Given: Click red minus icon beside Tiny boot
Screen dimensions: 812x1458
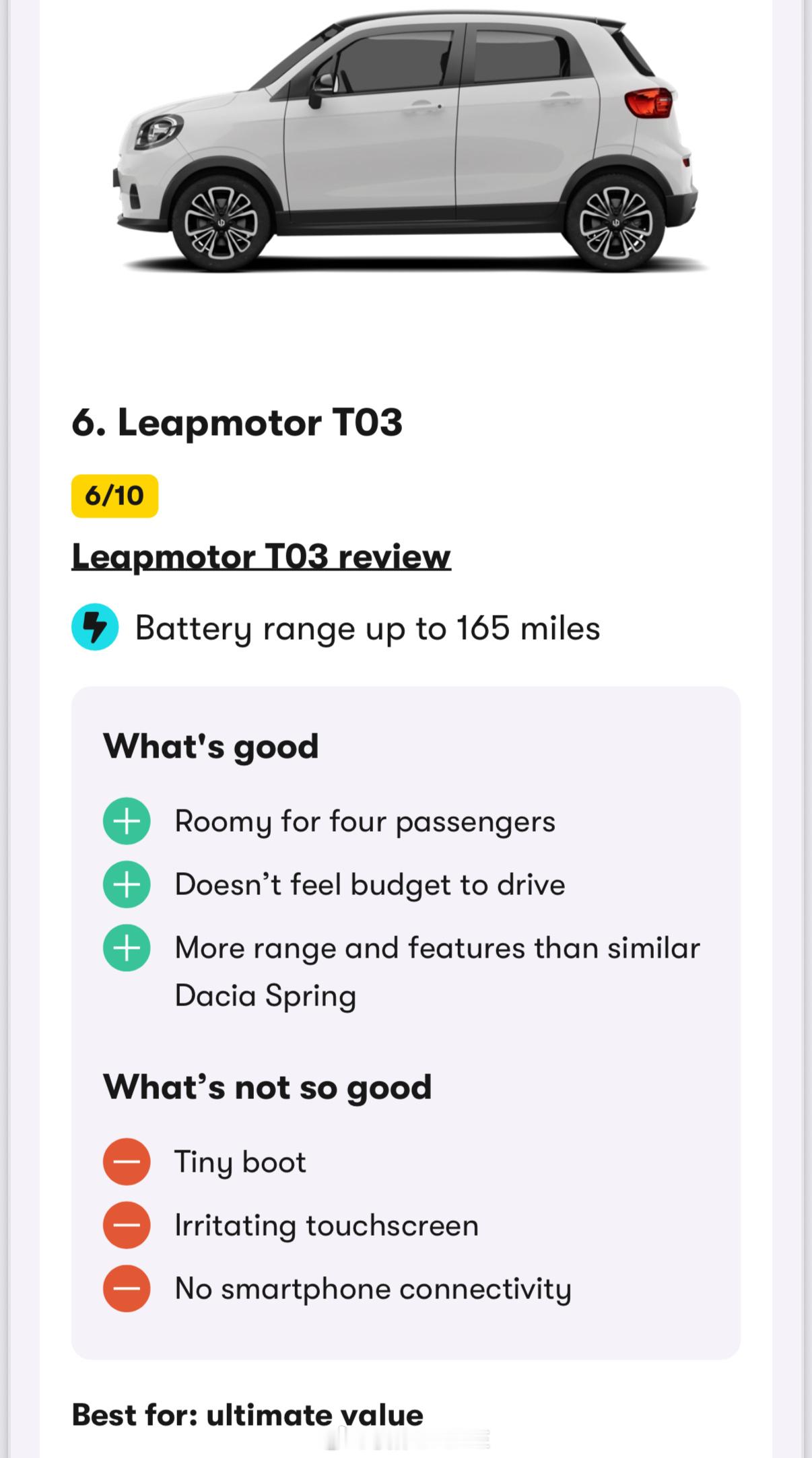Looking at the screenshot, I should pyautogui.click(x=127, y=1162).
